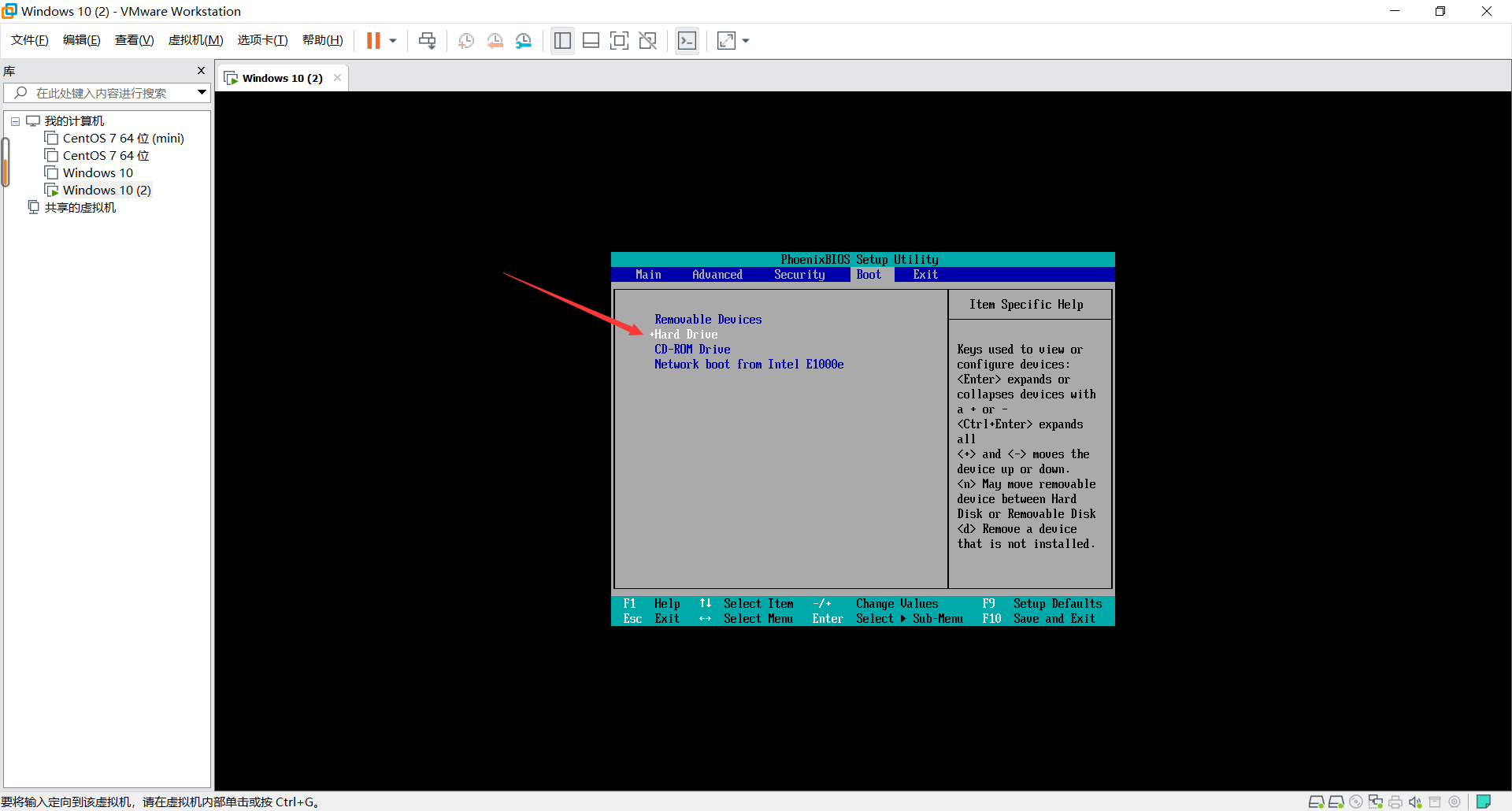The image size is (1512, 811).
Task: Click F9 Setup Defaults hint
Action: tap(1042, 604)
